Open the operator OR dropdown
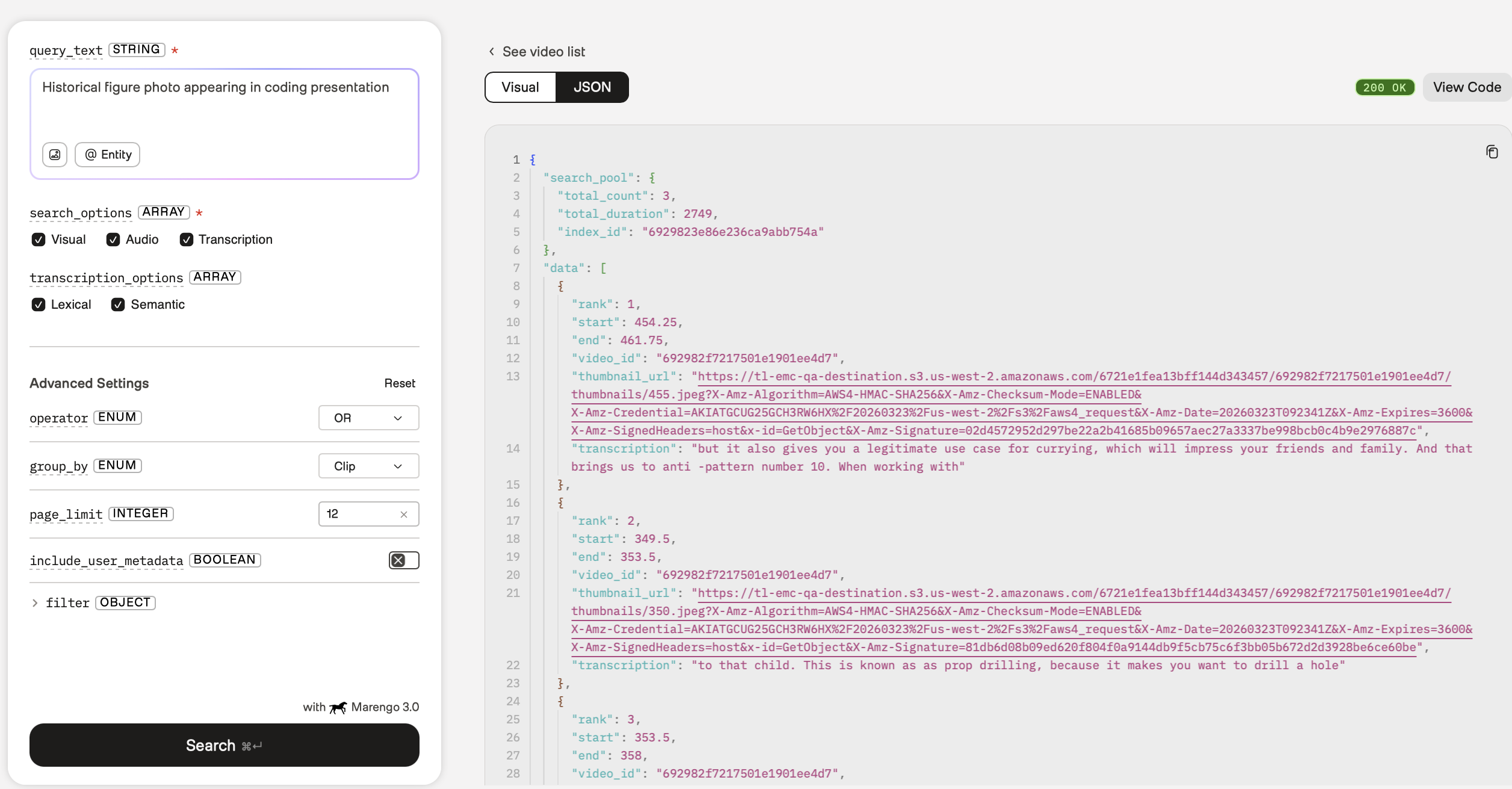The width and height of the screenshot is (1512, 789). (368, 418)
